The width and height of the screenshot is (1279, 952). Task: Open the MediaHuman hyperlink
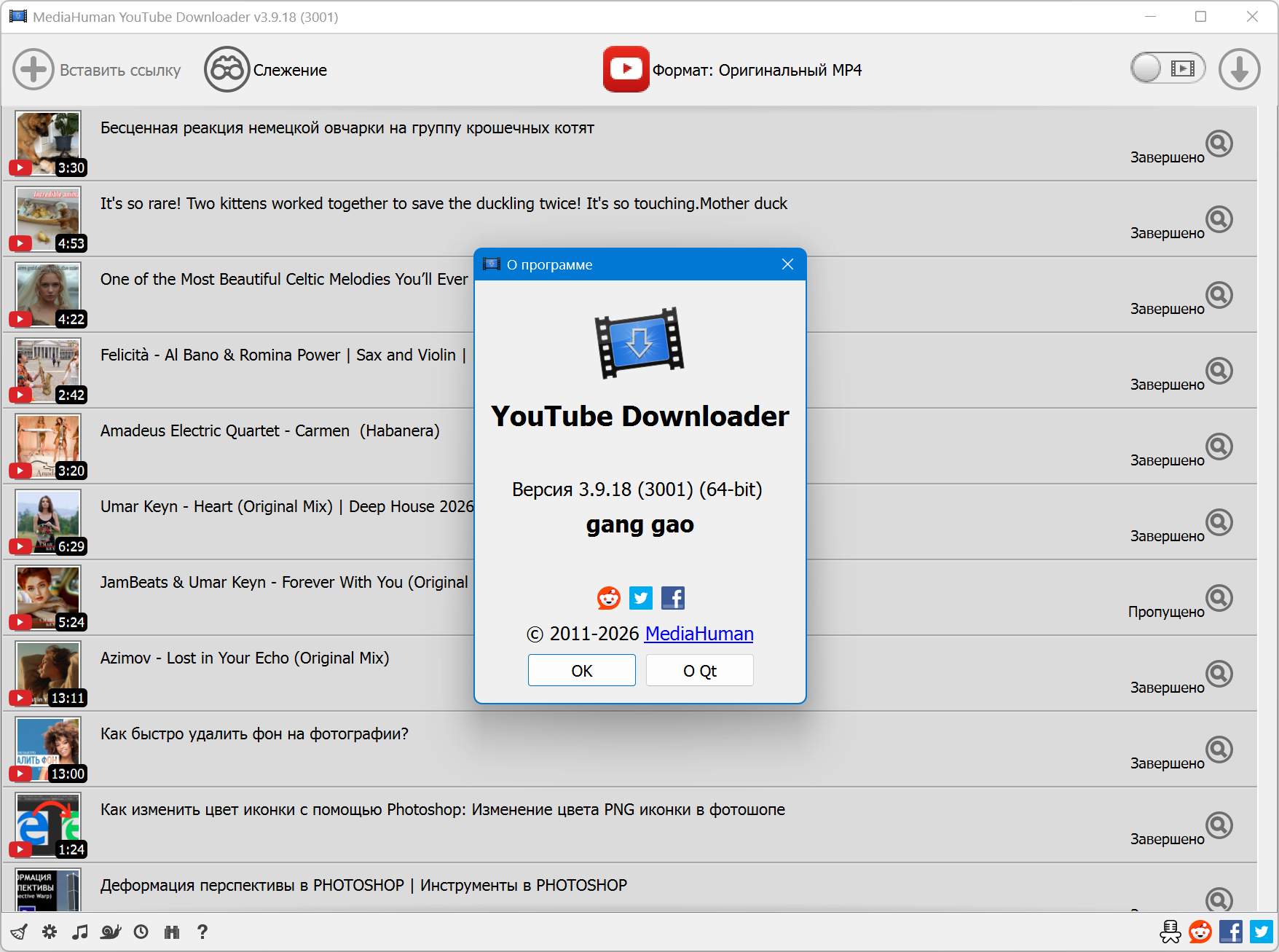[x=698, y=634]
